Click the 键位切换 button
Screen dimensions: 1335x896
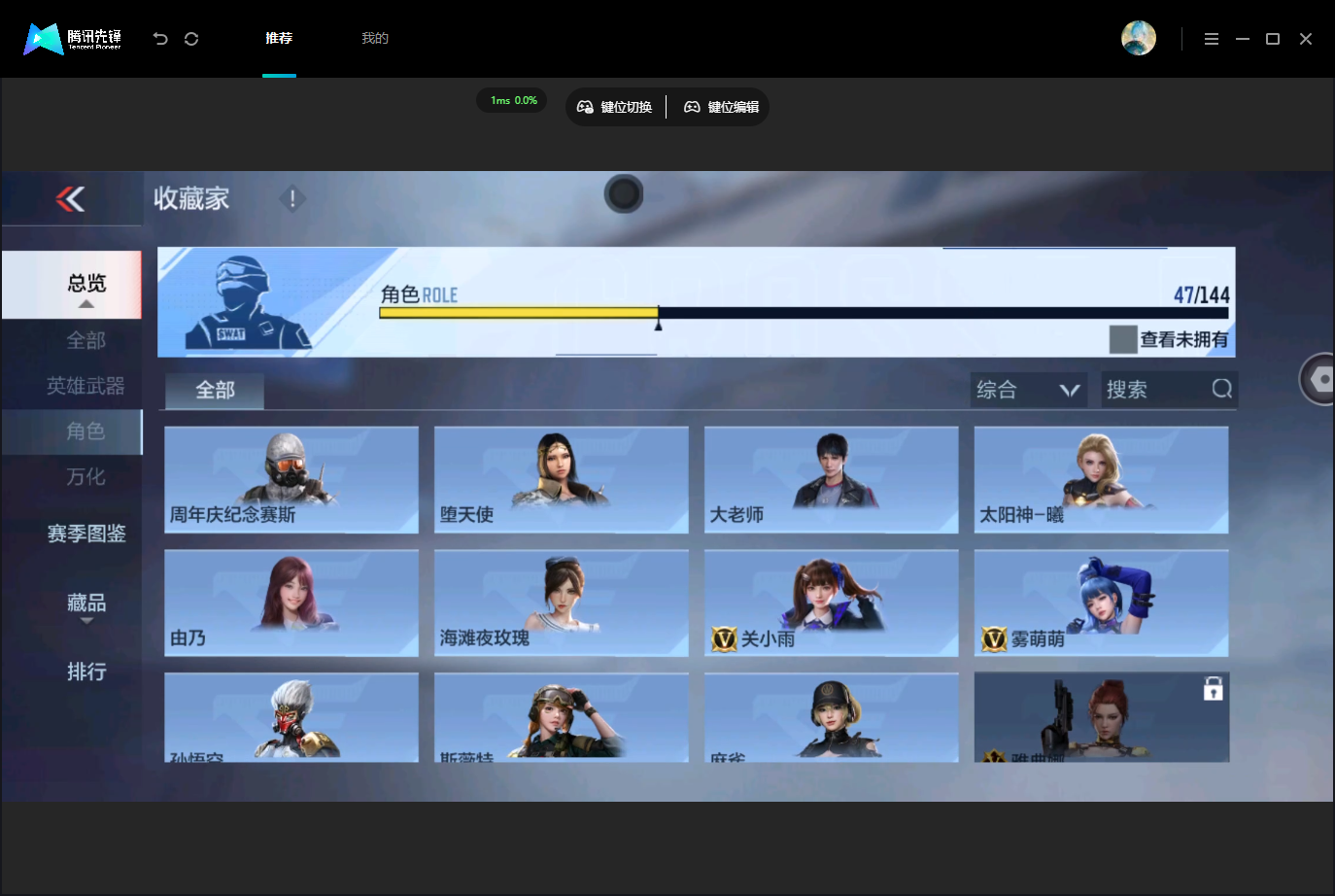point(614,107)
